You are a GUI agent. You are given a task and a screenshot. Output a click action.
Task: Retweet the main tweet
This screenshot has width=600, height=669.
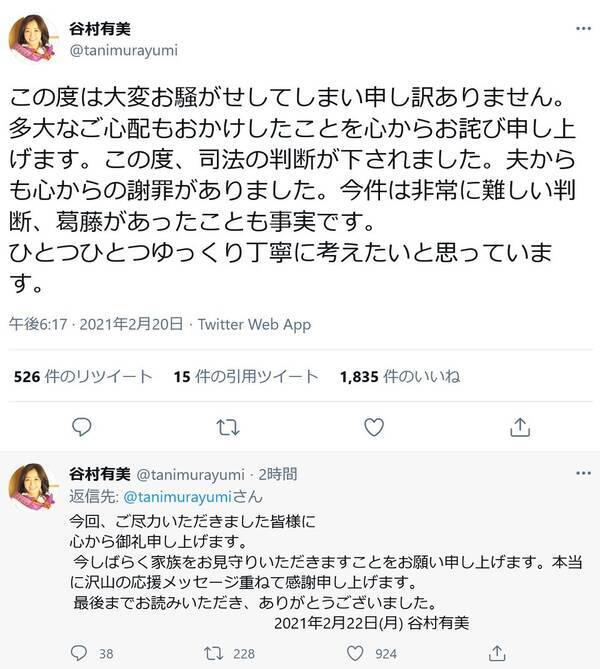227,427
